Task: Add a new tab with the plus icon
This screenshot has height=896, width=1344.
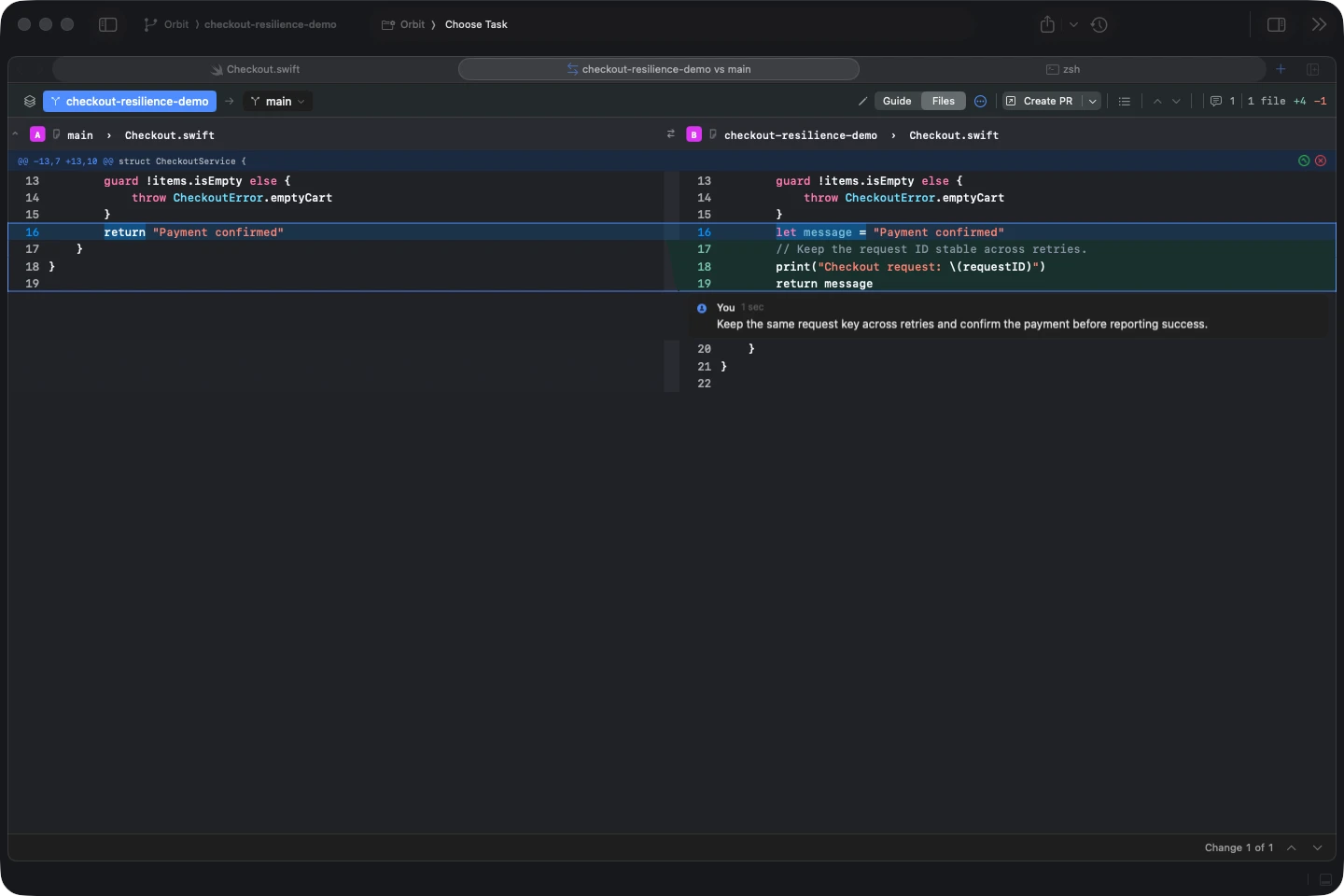Action: point(1281,69)
